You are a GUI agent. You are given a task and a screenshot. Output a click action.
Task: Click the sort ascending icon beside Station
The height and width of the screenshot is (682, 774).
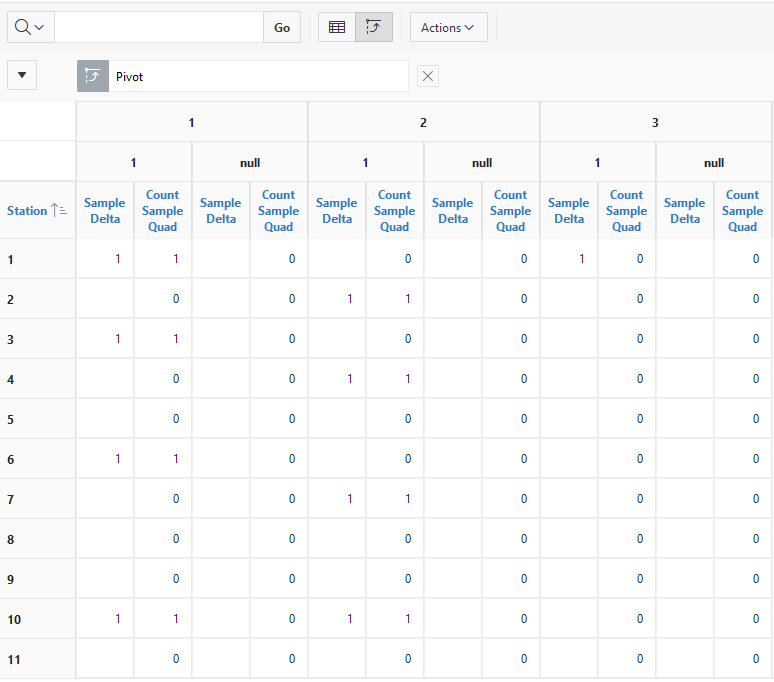tap(59, 211)
